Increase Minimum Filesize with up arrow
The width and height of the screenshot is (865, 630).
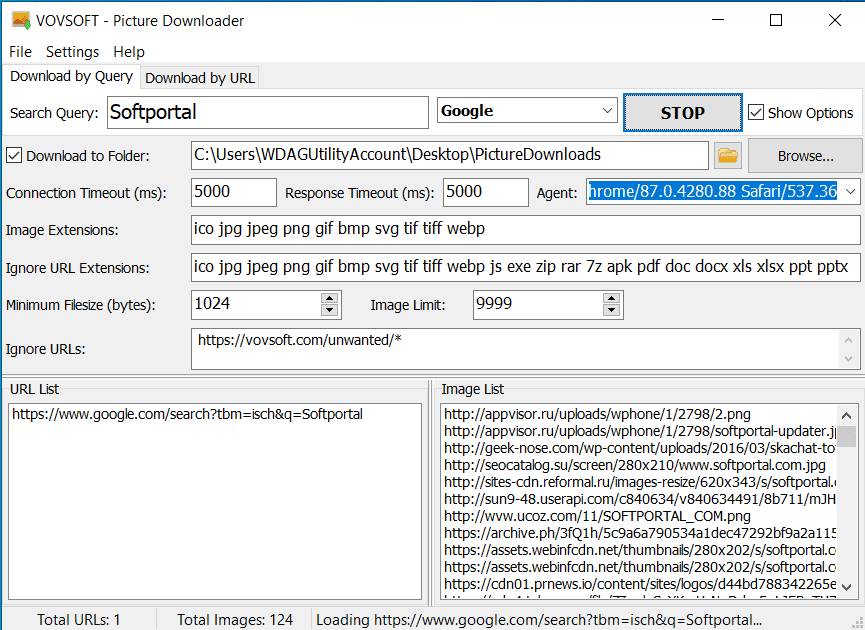pyautogui.click(x=329, y=298)
